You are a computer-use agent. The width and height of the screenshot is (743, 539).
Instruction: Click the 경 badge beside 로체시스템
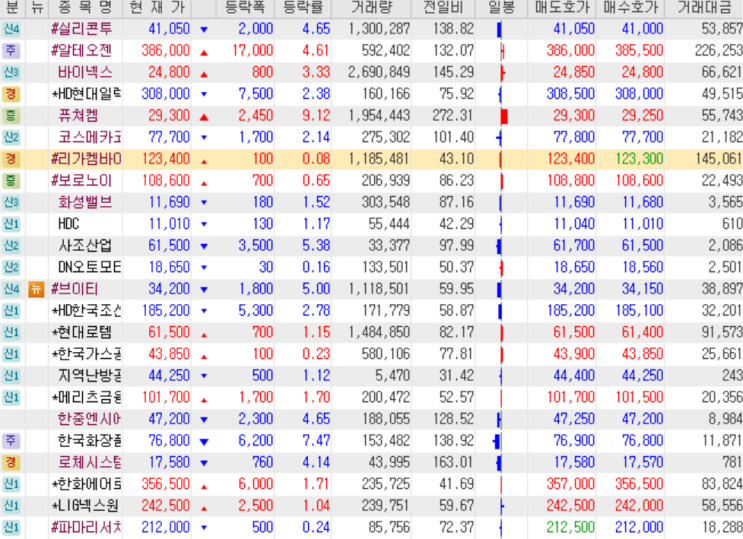coord(11,463)
